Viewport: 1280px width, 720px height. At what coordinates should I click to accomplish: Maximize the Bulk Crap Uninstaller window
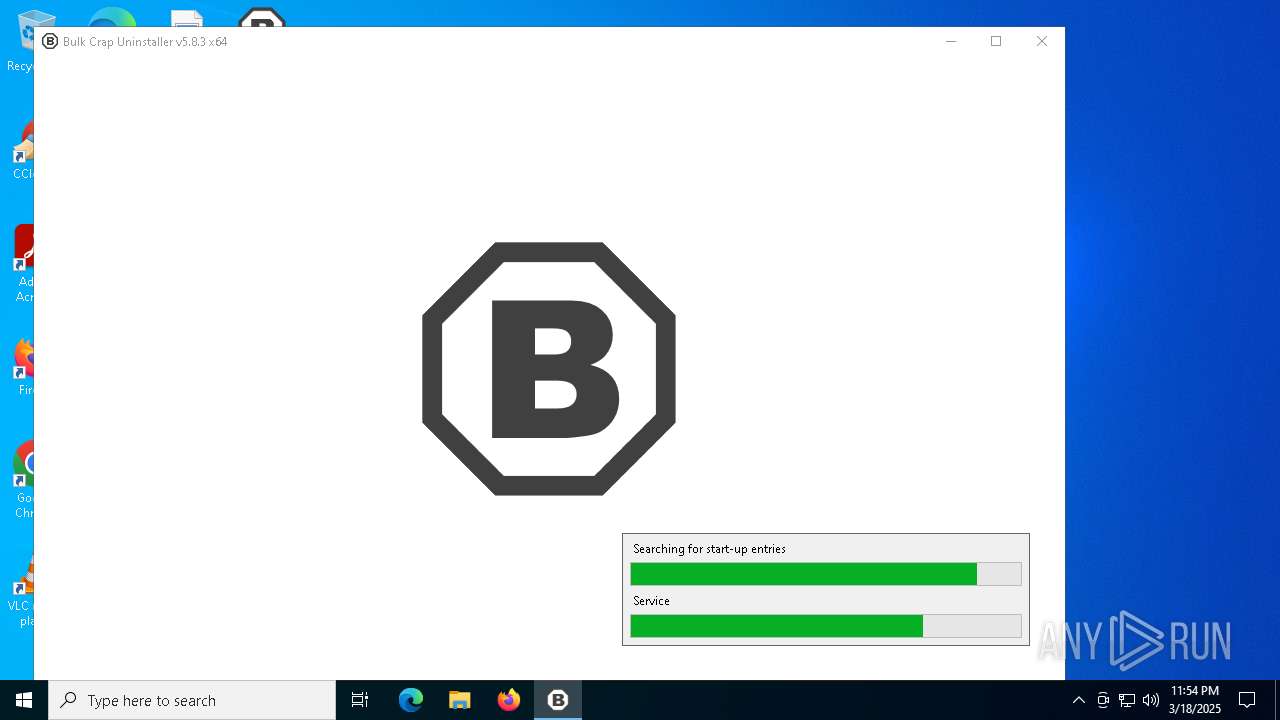996,41
